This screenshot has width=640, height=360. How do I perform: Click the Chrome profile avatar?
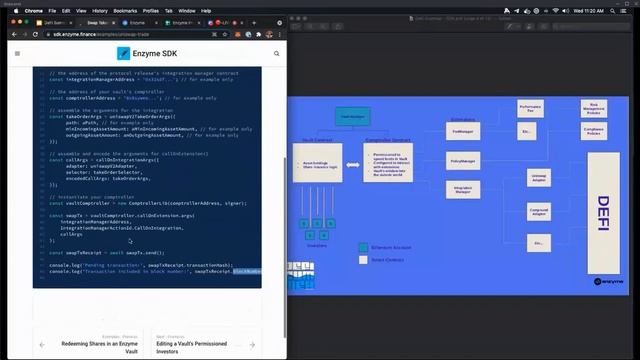click(269, 34)
